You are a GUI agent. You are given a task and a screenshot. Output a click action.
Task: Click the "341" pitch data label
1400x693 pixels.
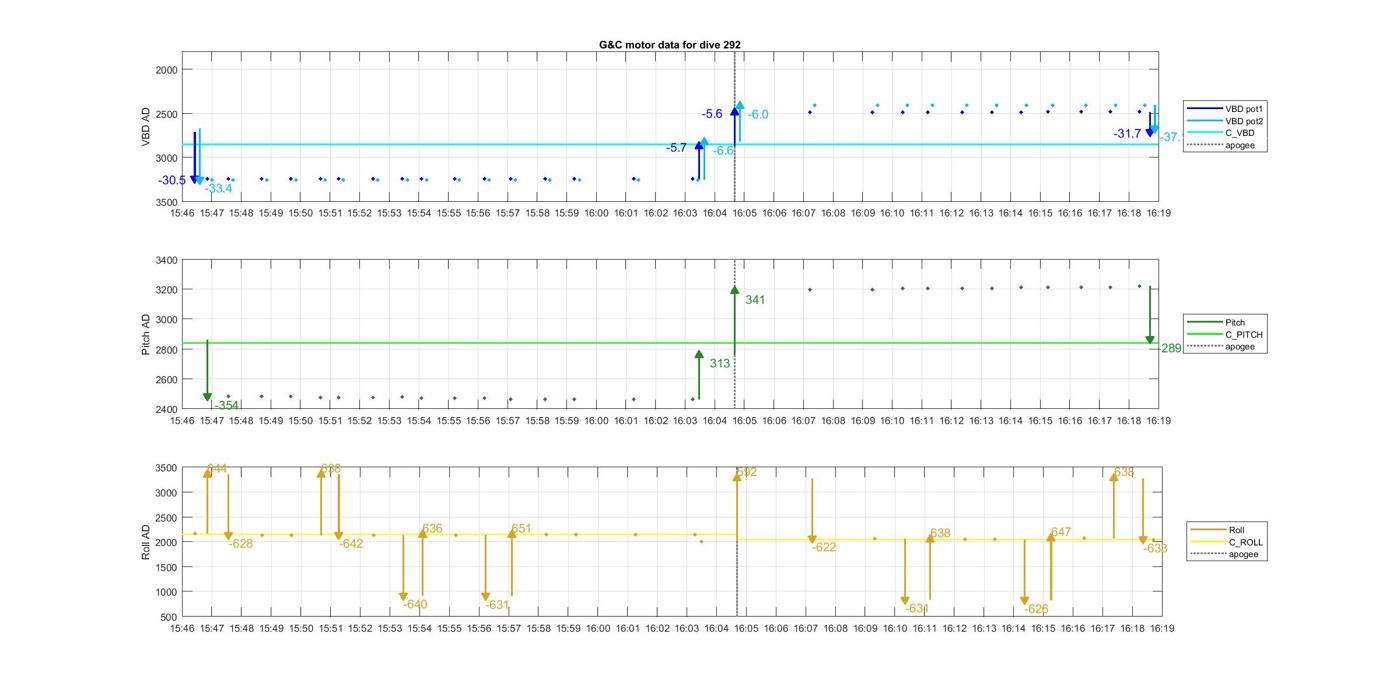755,300
